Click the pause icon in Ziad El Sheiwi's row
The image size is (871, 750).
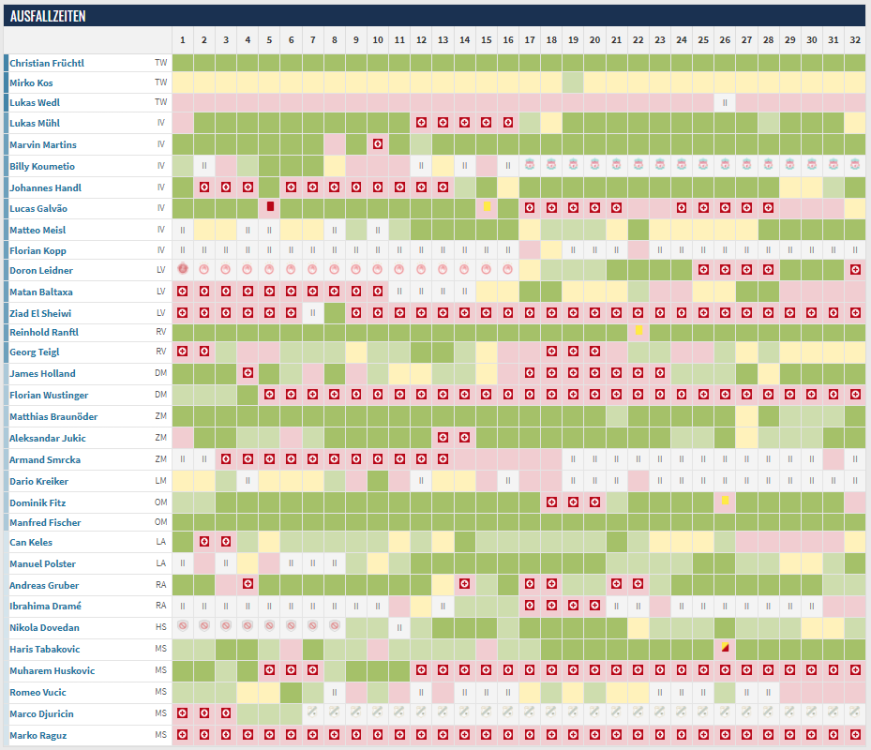[313, 312]
